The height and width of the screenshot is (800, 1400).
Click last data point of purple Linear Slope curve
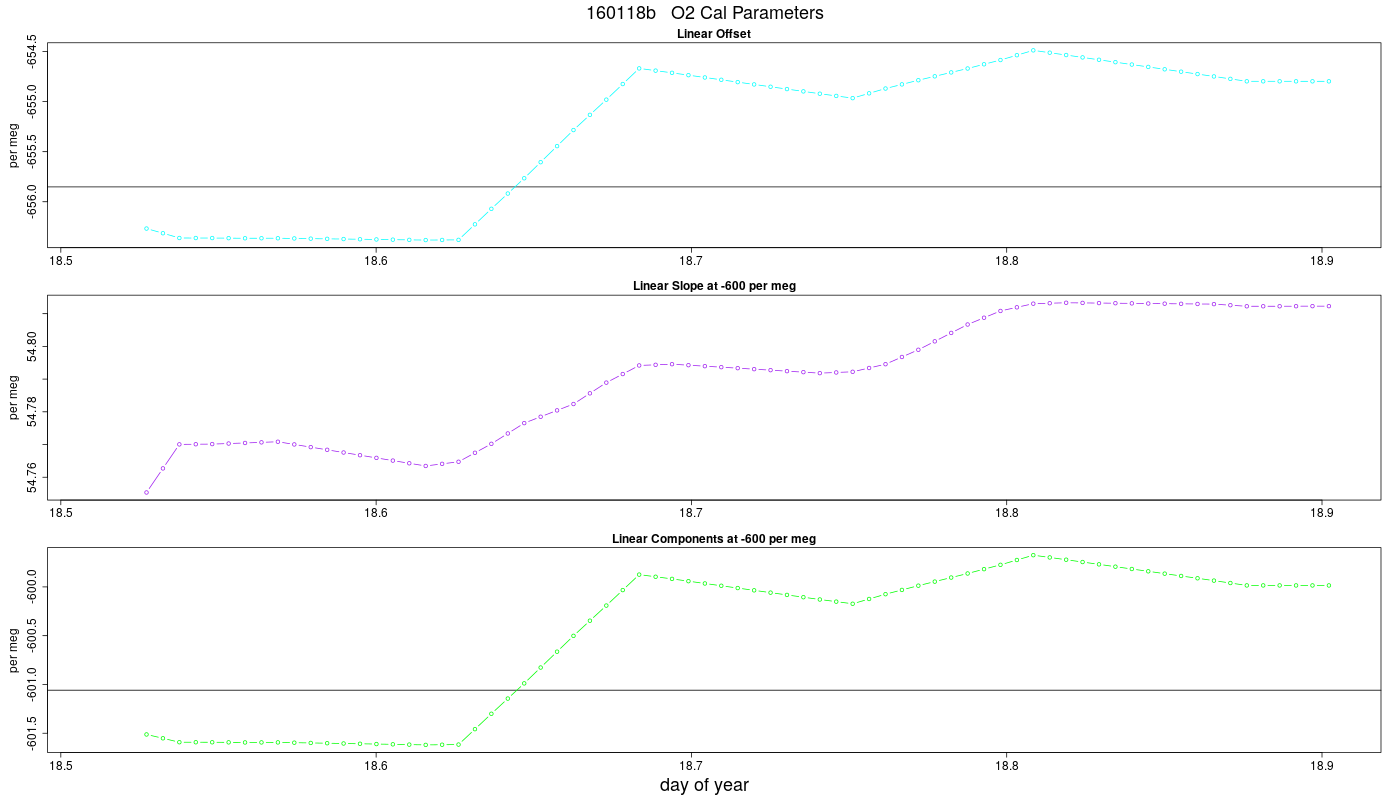1329,306
